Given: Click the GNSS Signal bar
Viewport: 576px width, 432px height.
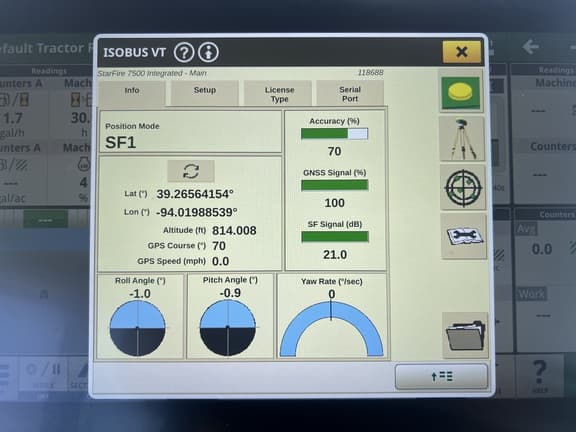Looking at the screenshot, I should (335, 185).
